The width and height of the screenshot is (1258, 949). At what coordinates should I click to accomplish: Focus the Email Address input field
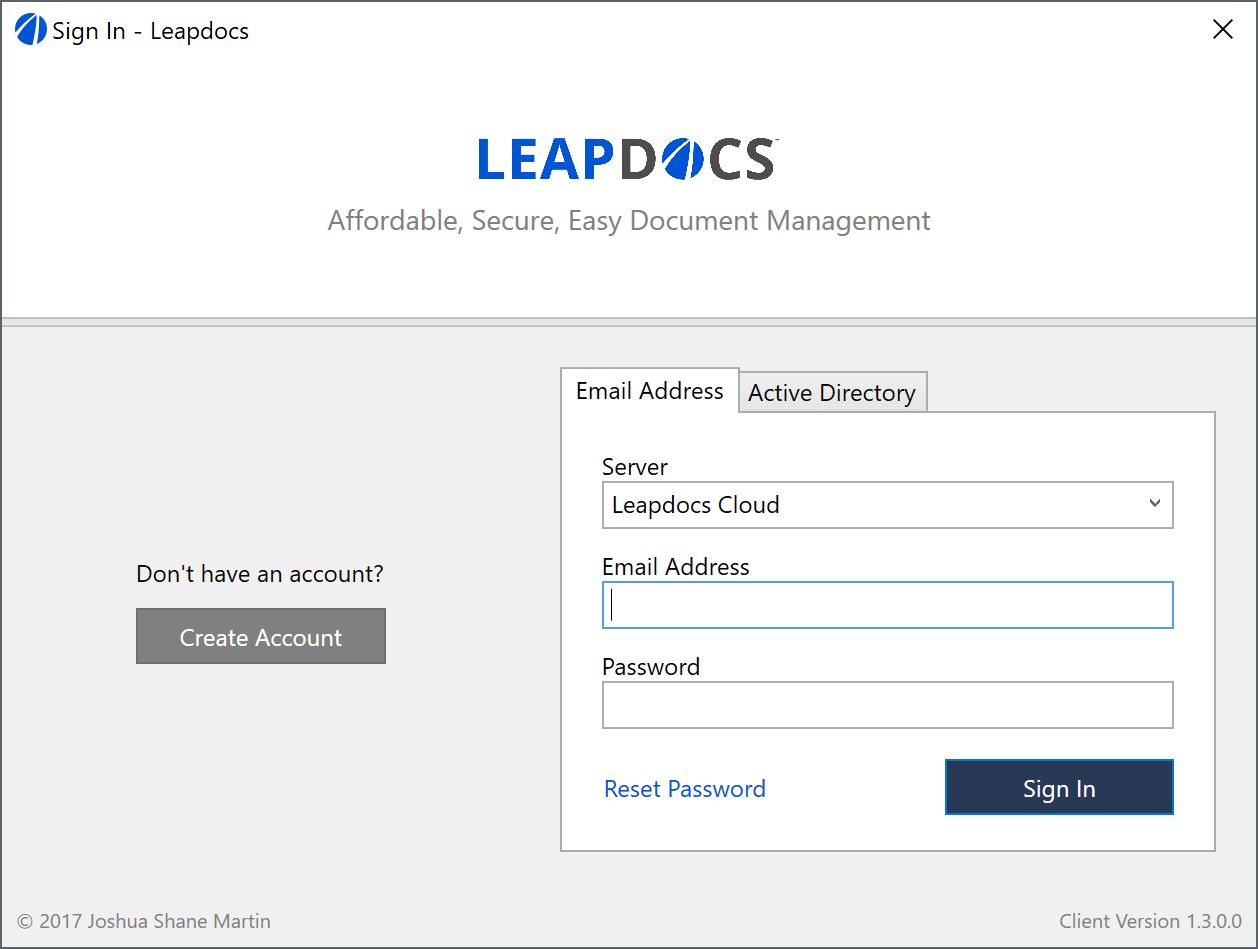click(x=887, y=605)
